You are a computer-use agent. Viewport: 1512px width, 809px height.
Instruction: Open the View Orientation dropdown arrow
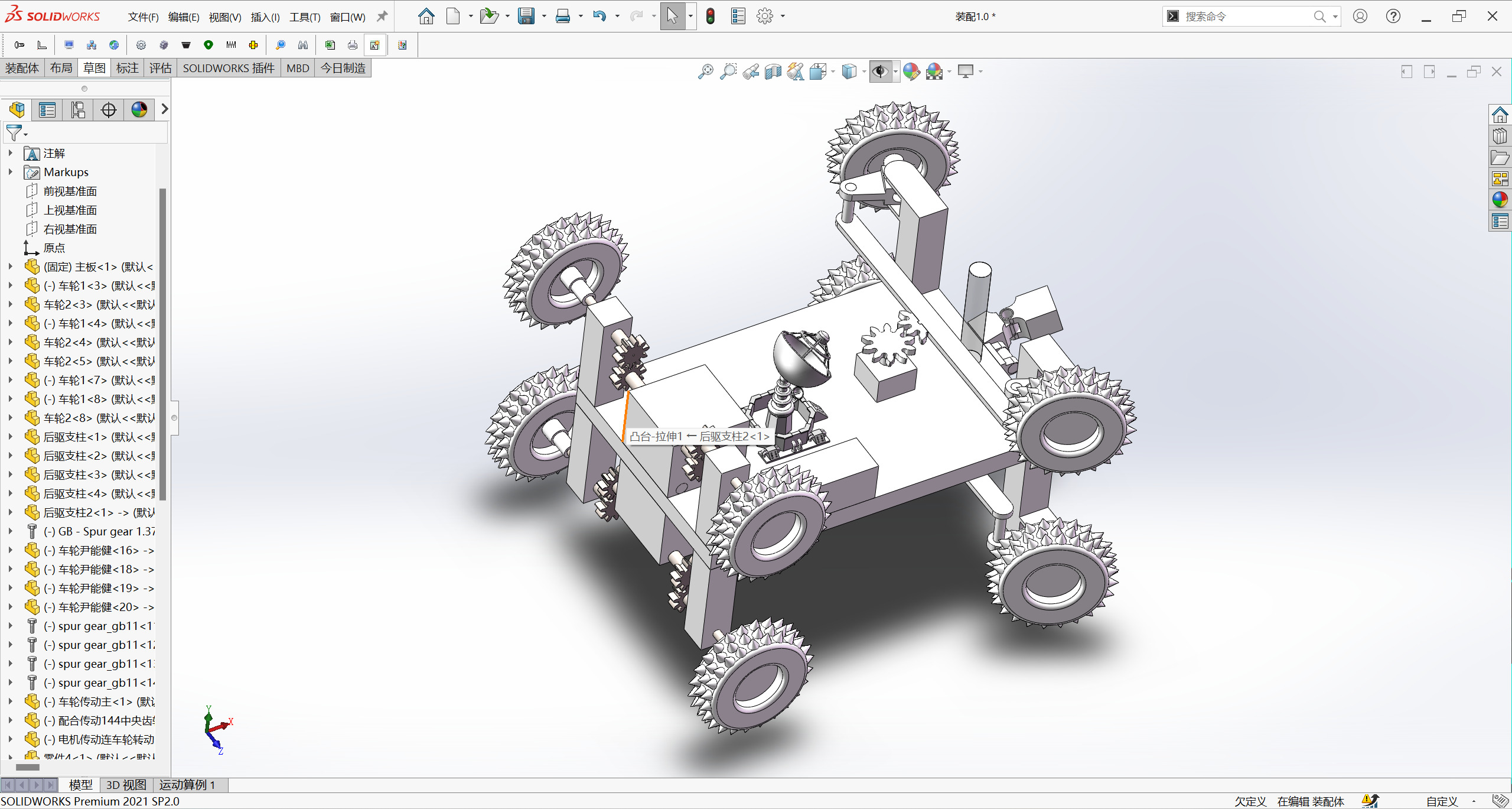click(833, 72)
